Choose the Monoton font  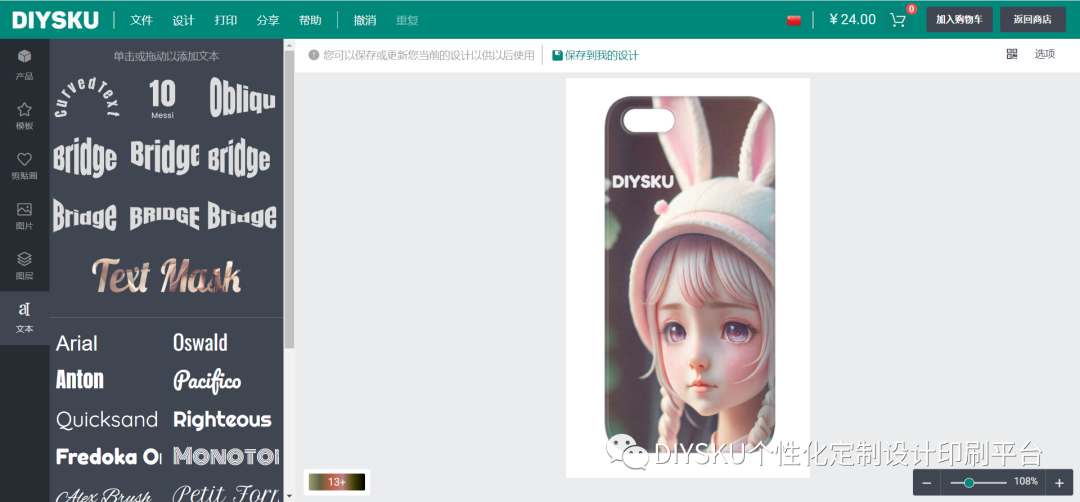coord(226,456)
